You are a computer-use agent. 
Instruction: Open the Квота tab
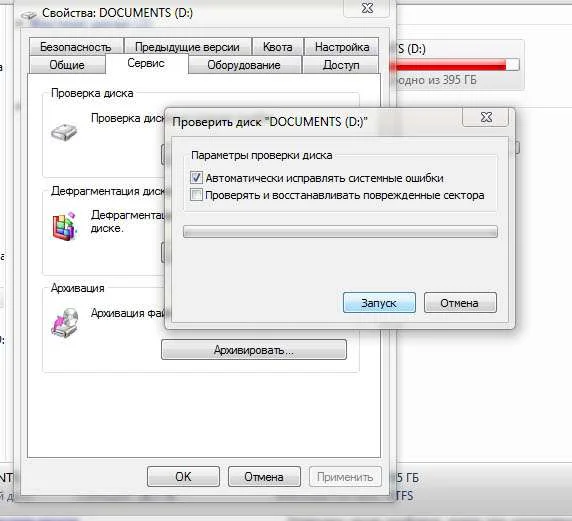coord(278,47)
